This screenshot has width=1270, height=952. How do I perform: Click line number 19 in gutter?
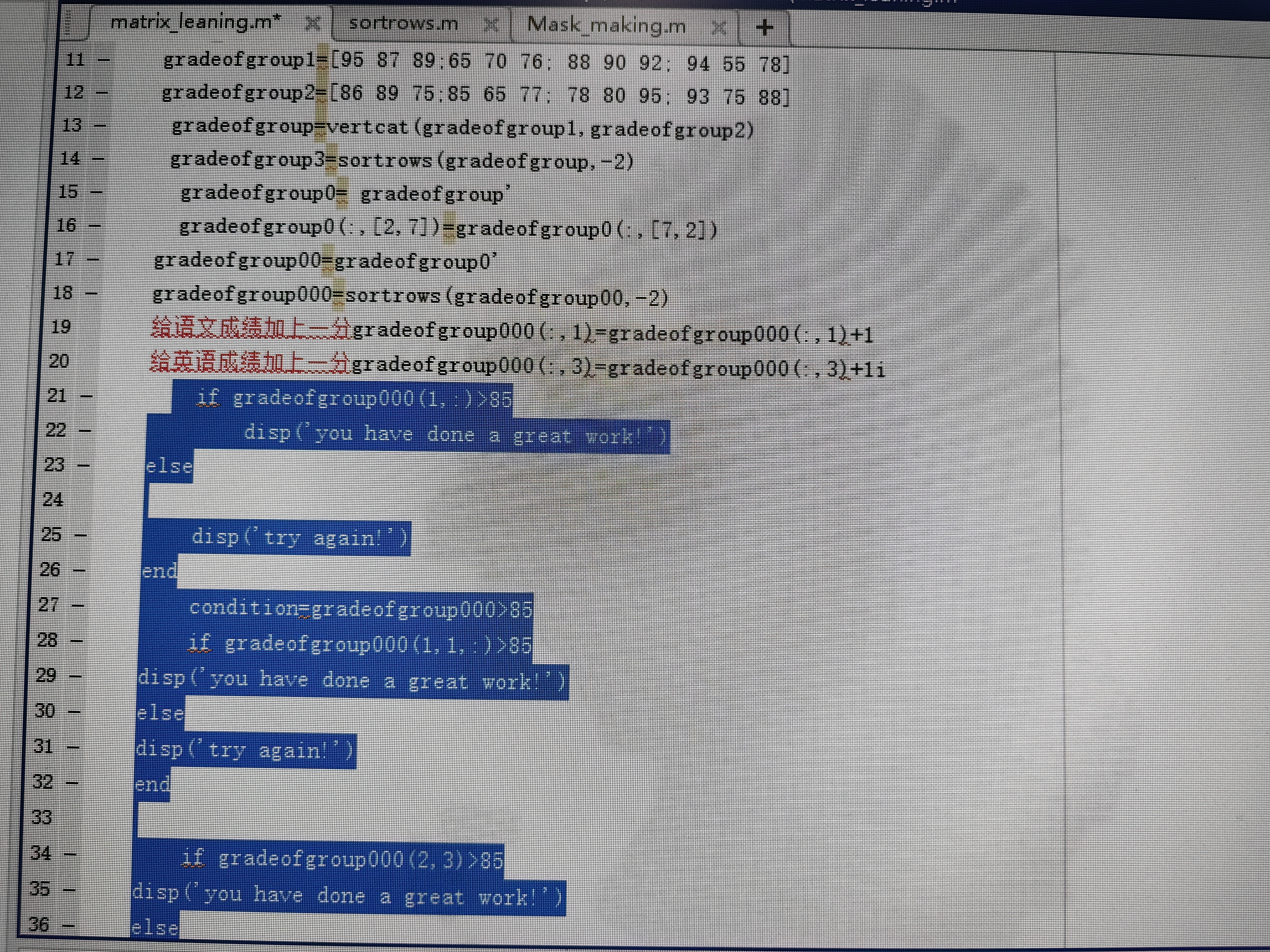(61, 327)
